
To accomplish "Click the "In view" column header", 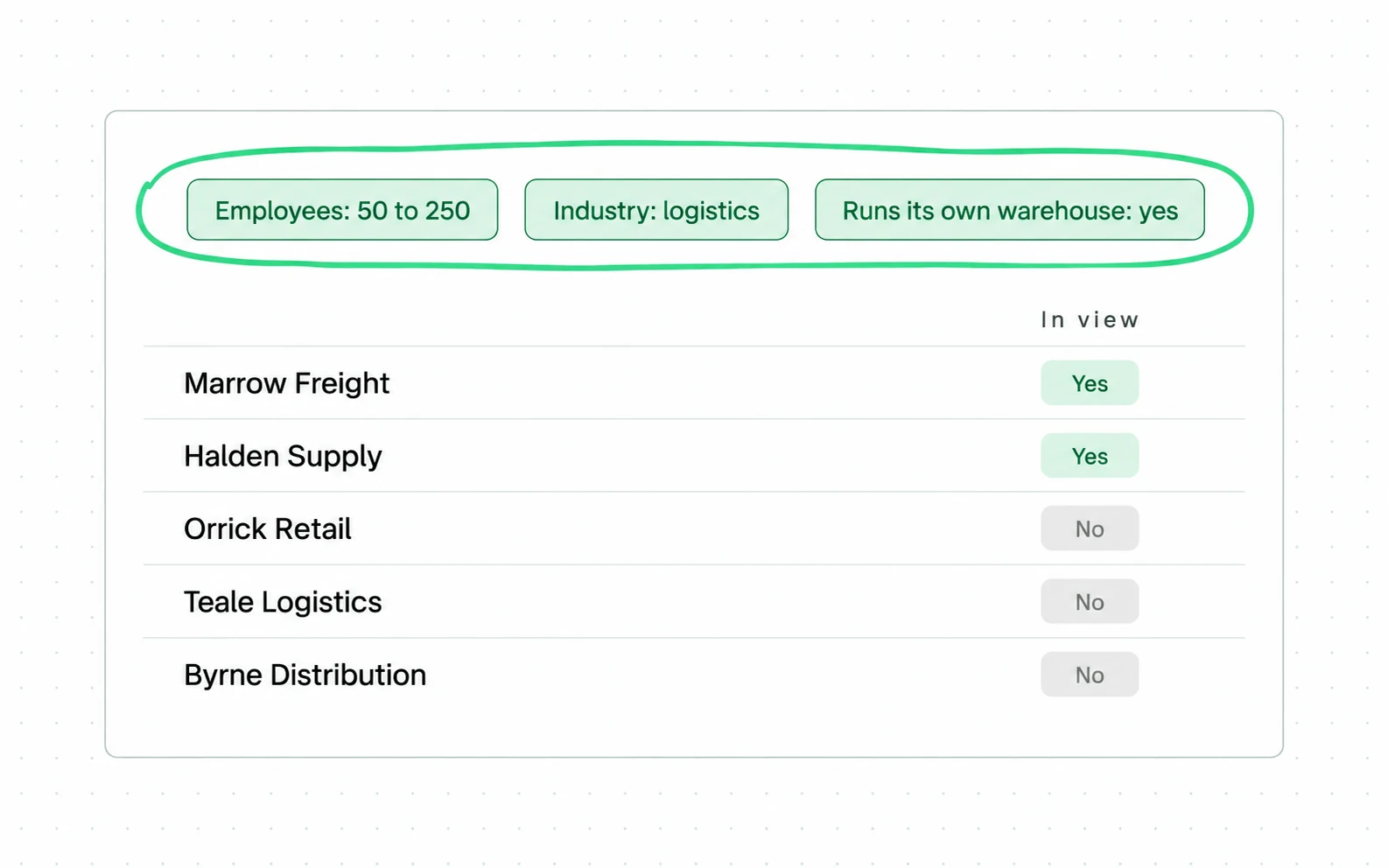I will pyautogui.click(x=1090, y=320).
